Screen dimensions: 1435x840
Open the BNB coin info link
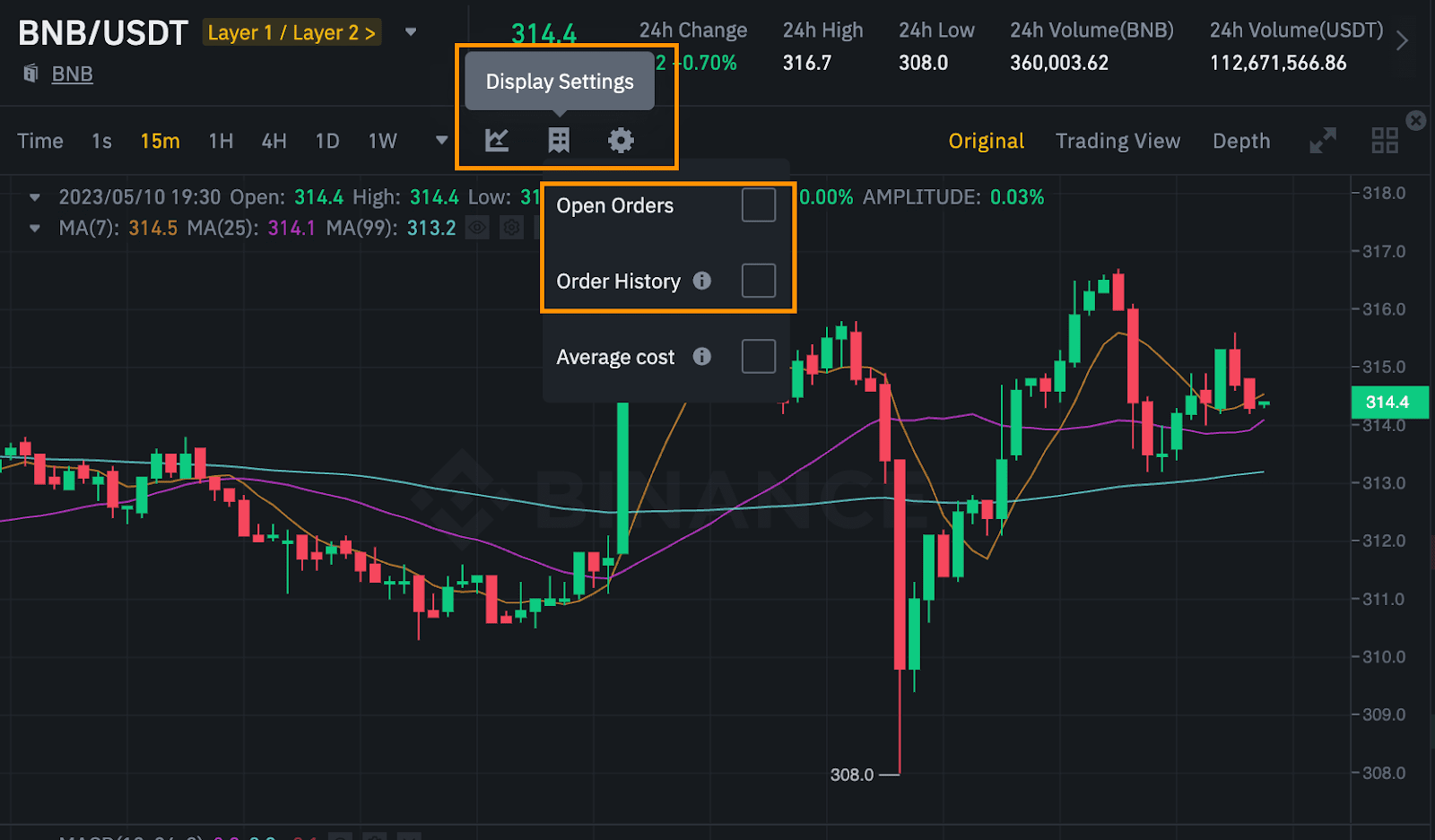tap(72, 74)
